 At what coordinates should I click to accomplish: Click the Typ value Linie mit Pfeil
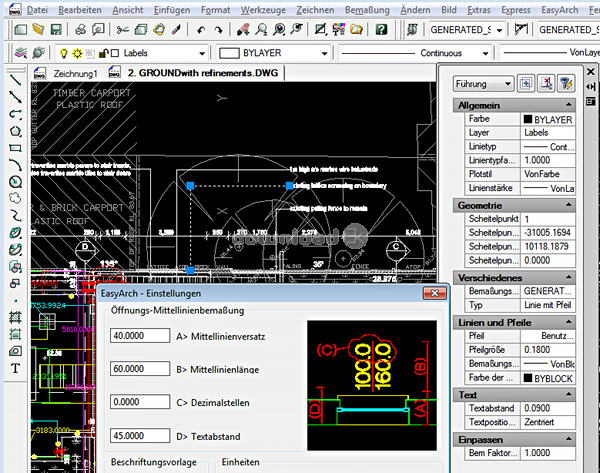pyautogui.click(x=548, y=305)
